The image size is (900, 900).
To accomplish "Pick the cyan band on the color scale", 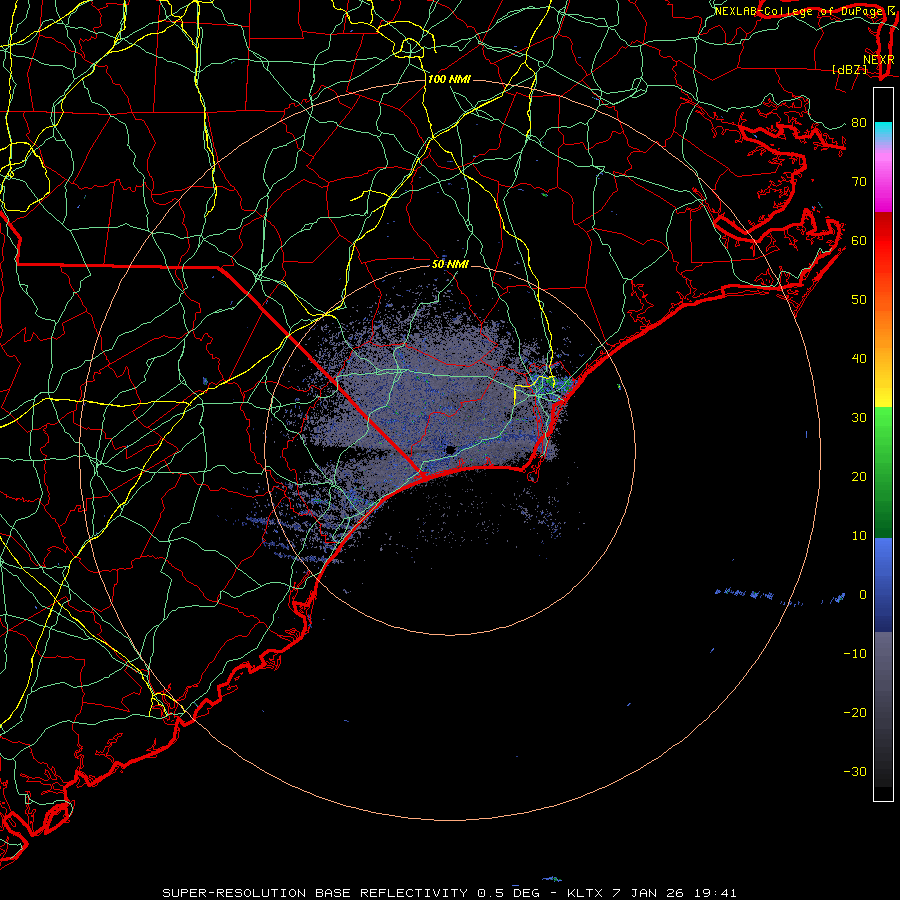I will [x=883, y=131].
